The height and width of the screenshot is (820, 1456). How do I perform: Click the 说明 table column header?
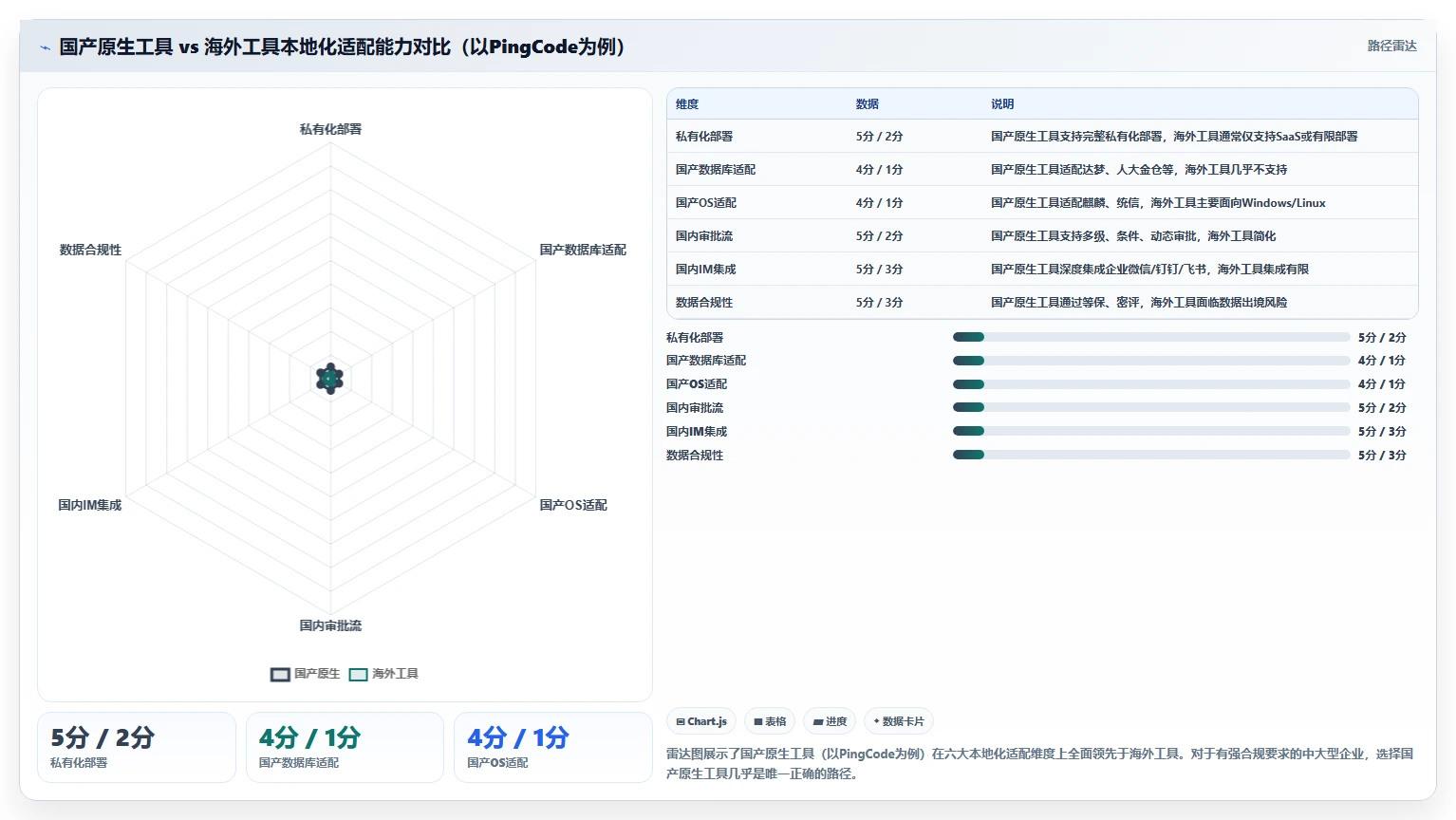point(1002,104)
